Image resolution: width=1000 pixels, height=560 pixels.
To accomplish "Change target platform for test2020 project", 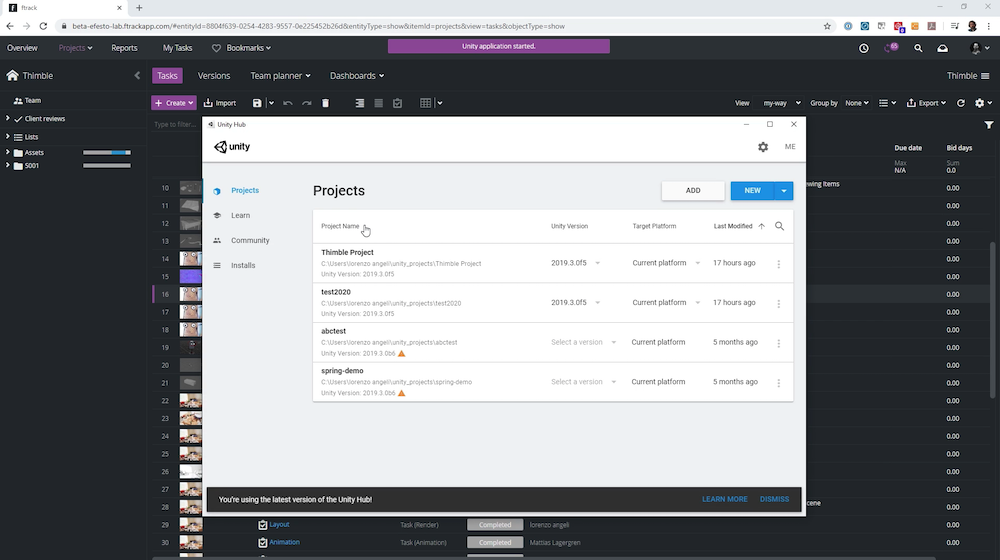I will 666,302.
